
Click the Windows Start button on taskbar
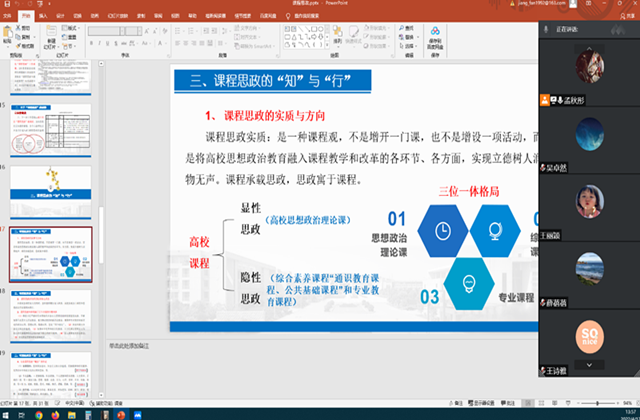(x=8, y=412)
